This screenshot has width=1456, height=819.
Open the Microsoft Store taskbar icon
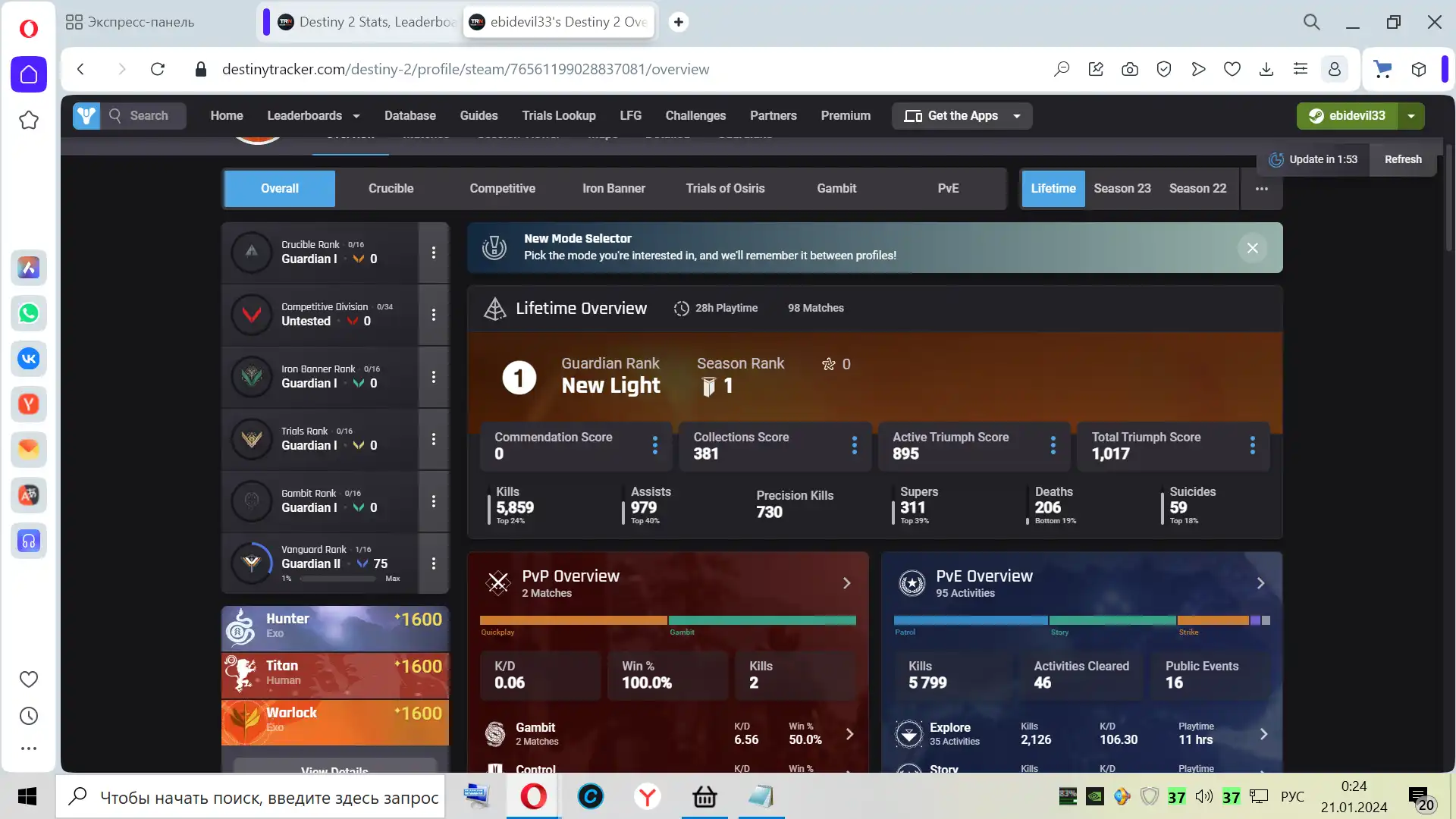(704, 796)
